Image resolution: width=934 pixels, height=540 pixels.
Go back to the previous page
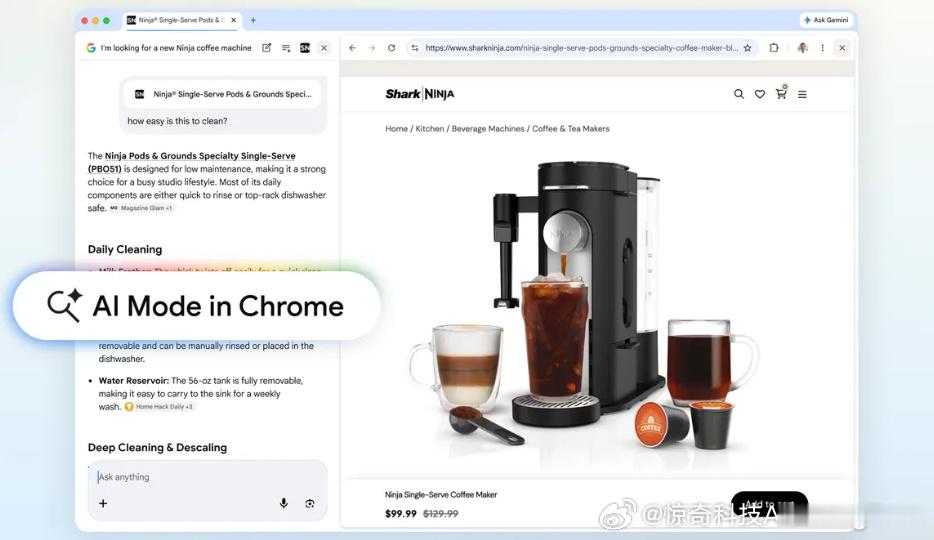click(x=353, y=48)
